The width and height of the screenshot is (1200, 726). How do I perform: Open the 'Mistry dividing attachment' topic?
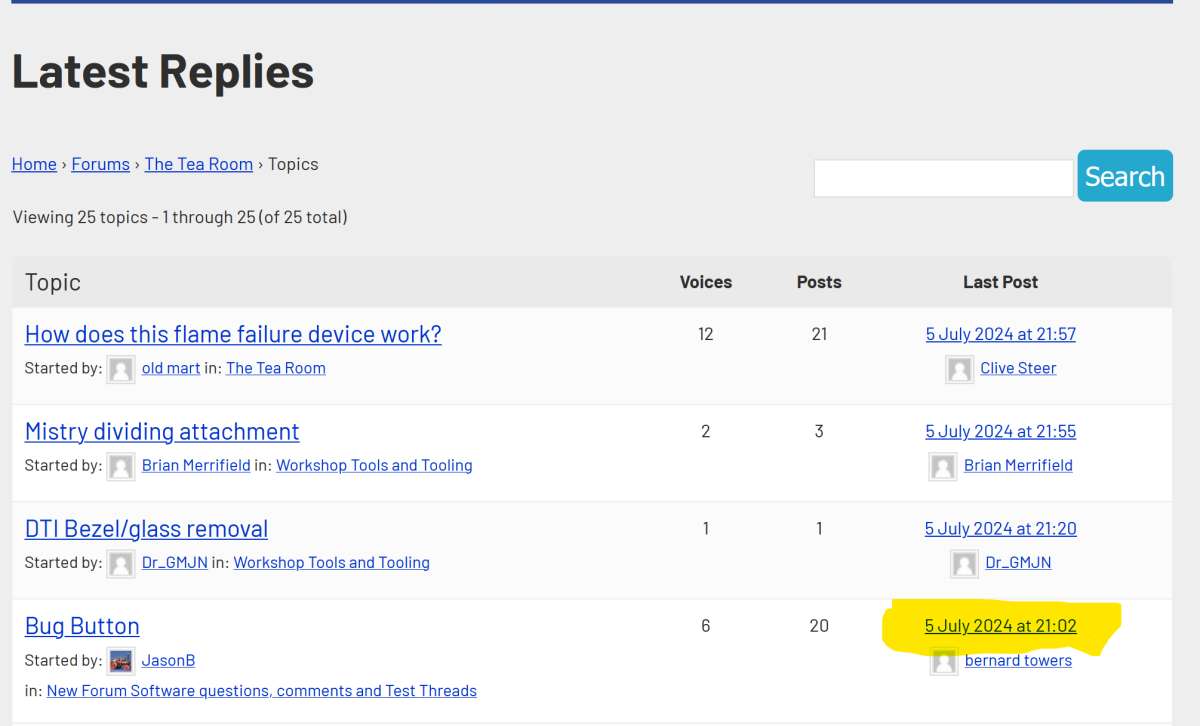tap(162, 431)
